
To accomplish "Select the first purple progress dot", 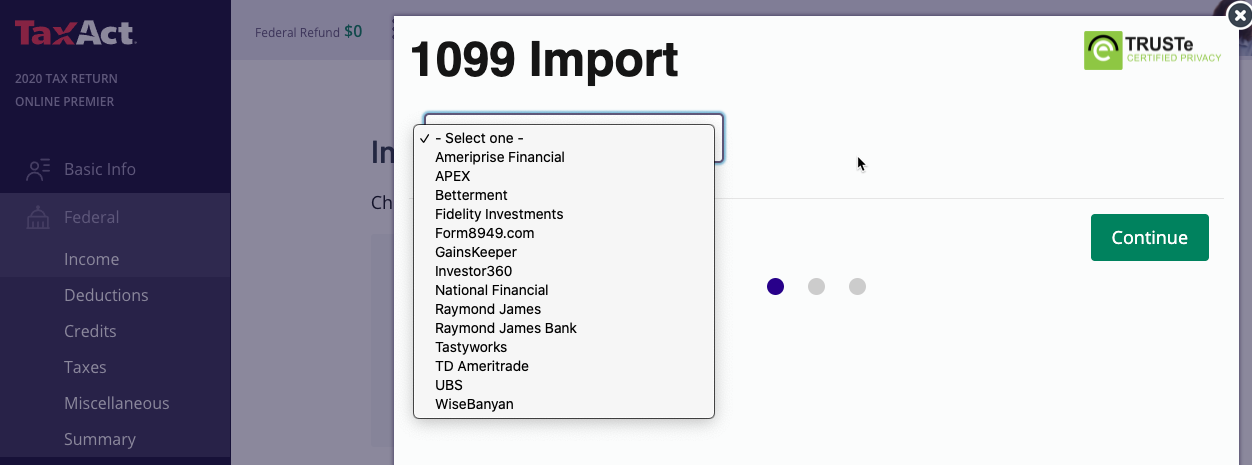I will pyautogui.click(x=775, y=287).
